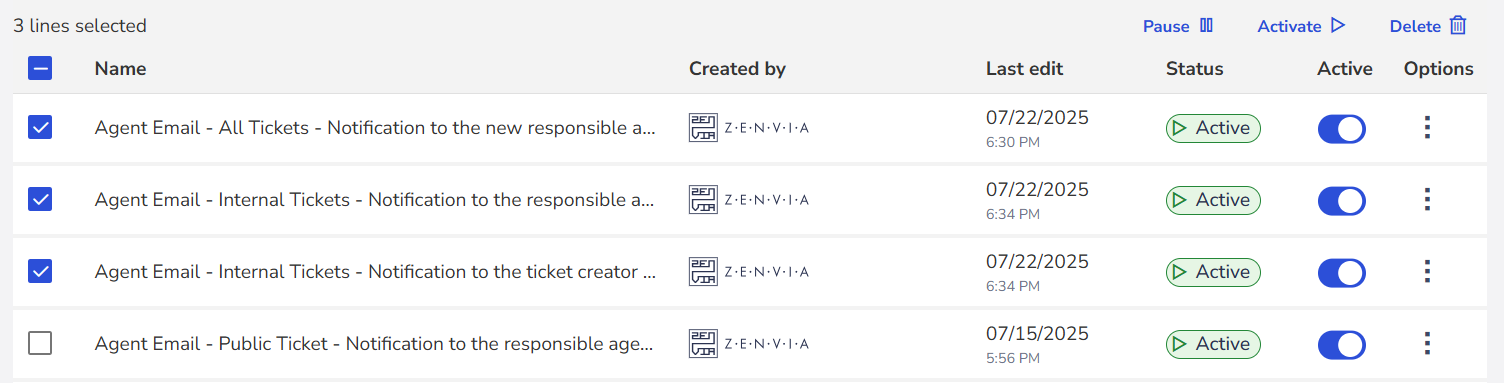Image resolution: width=1504 pixels, height=383 pixels.
Task: Click the Pause icon in bulk actions
Action: point(1206,26)
